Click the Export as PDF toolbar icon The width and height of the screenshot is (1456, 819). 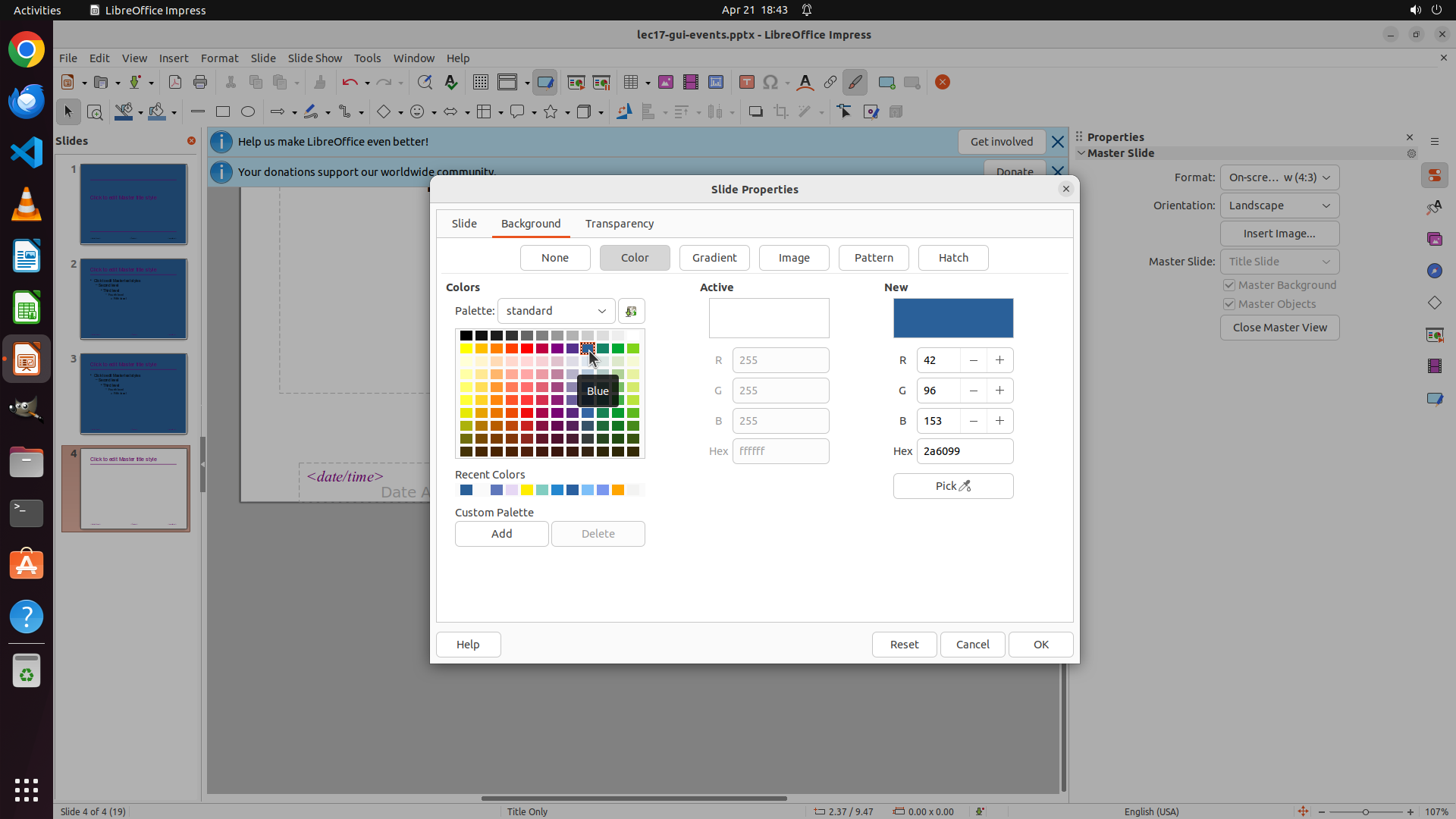tap(175, 83)
